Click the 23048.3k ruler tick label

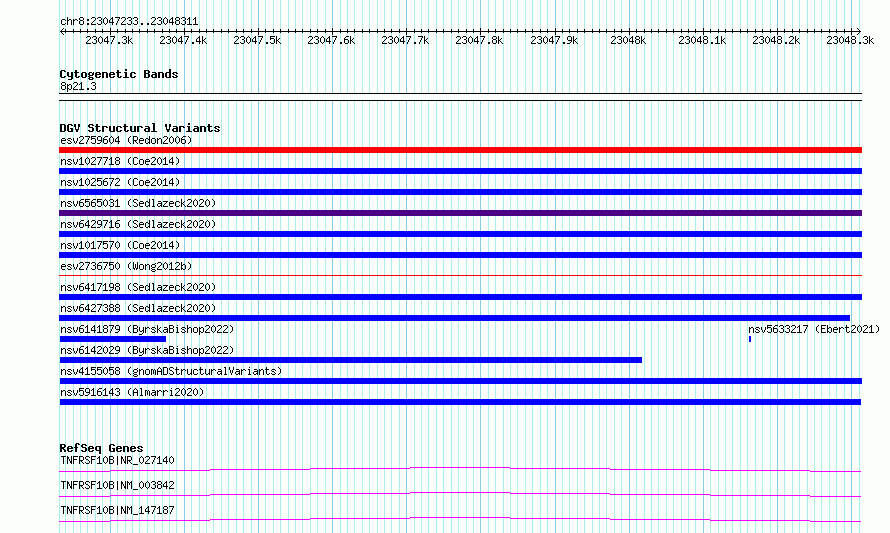850,40
